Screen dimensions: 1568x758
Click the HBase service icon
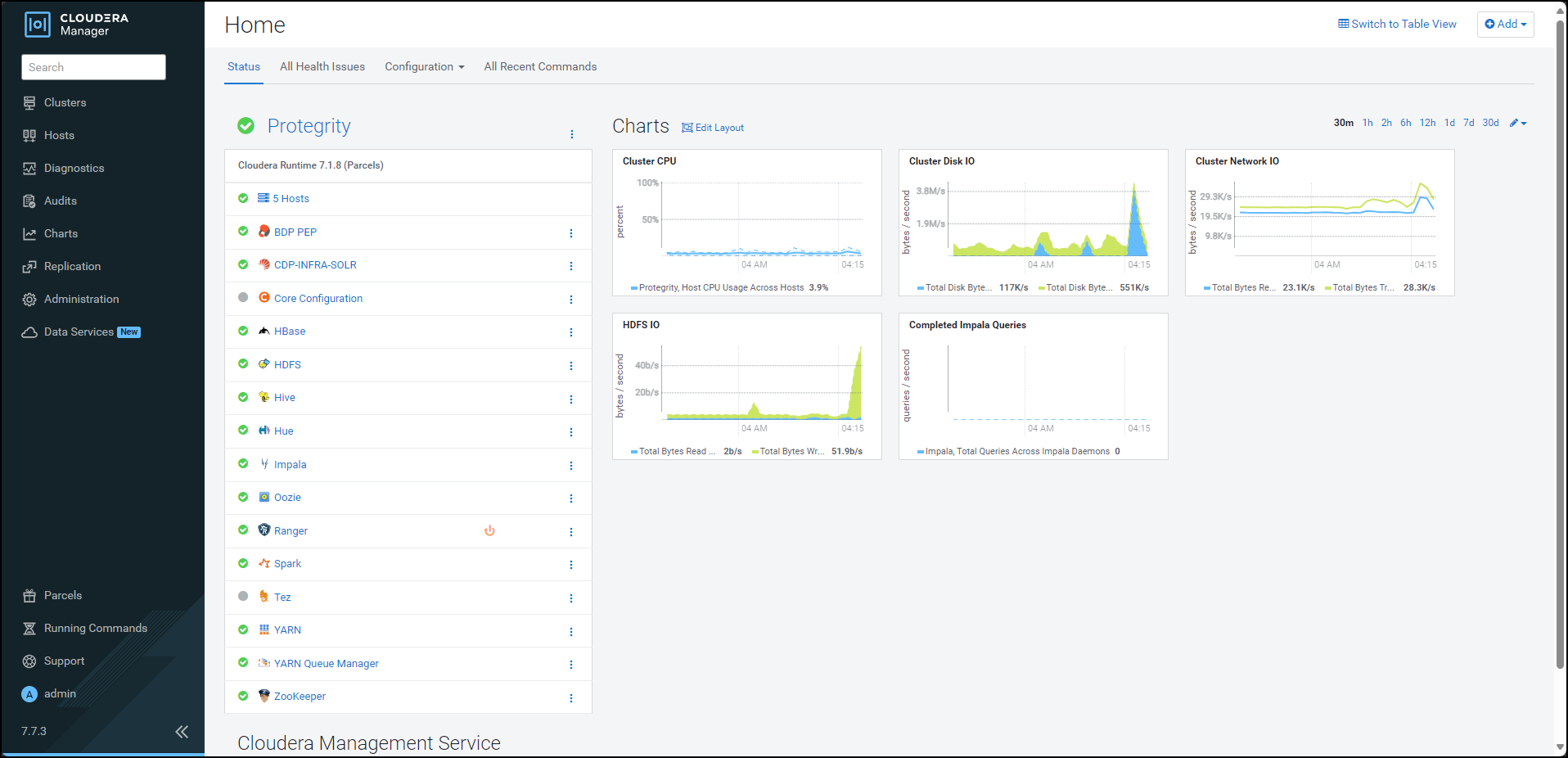pyautogui.click(x=264, y=331)
